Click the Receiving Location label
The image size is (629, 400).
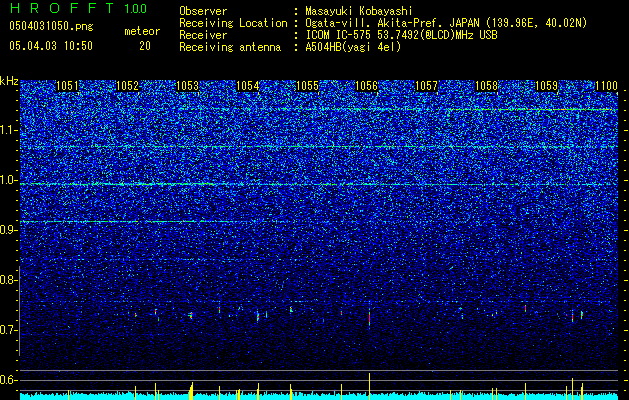tap(233, 23)
